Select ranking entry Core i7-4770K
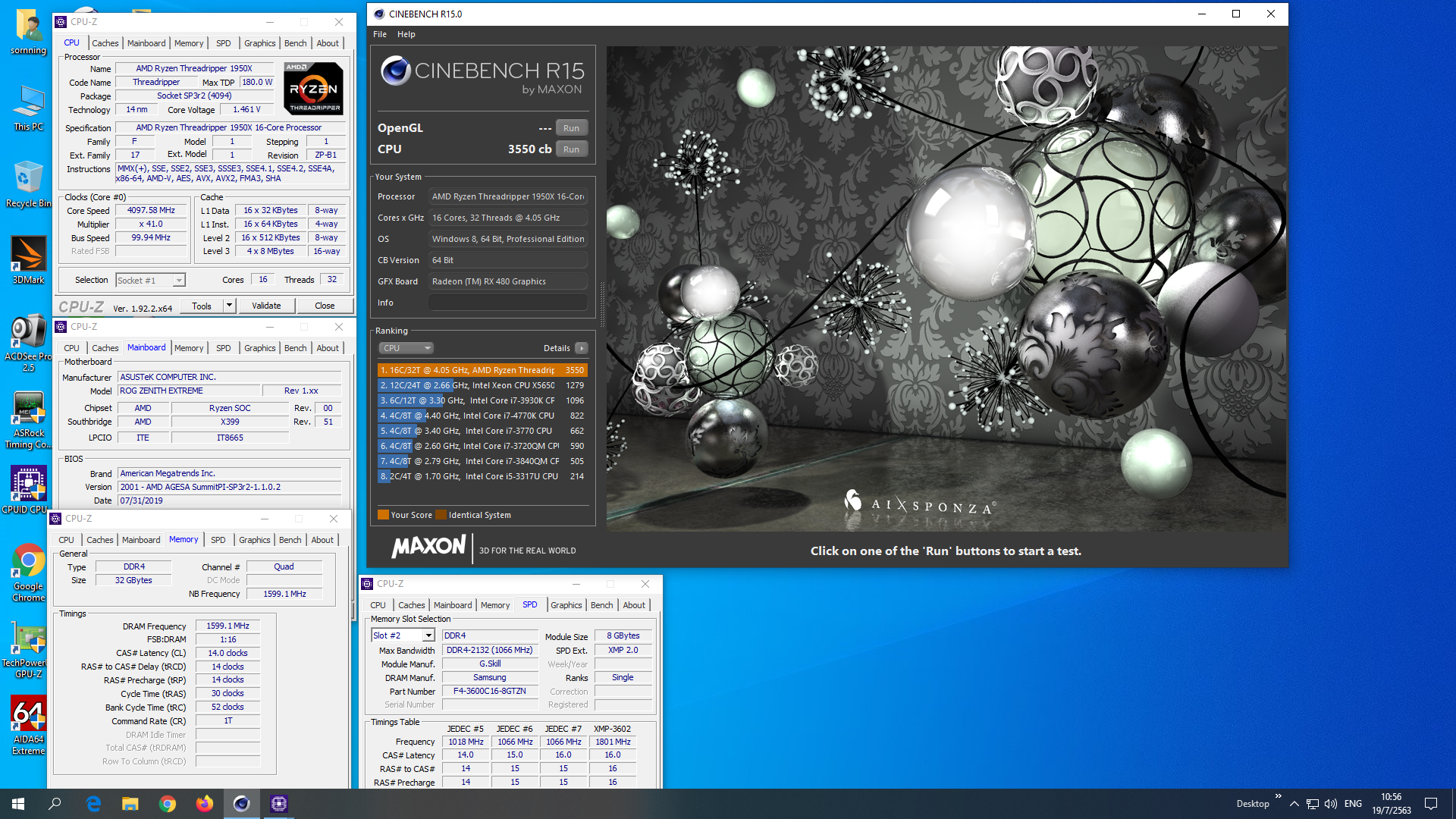1456x819 pixels. click(482, 416)
